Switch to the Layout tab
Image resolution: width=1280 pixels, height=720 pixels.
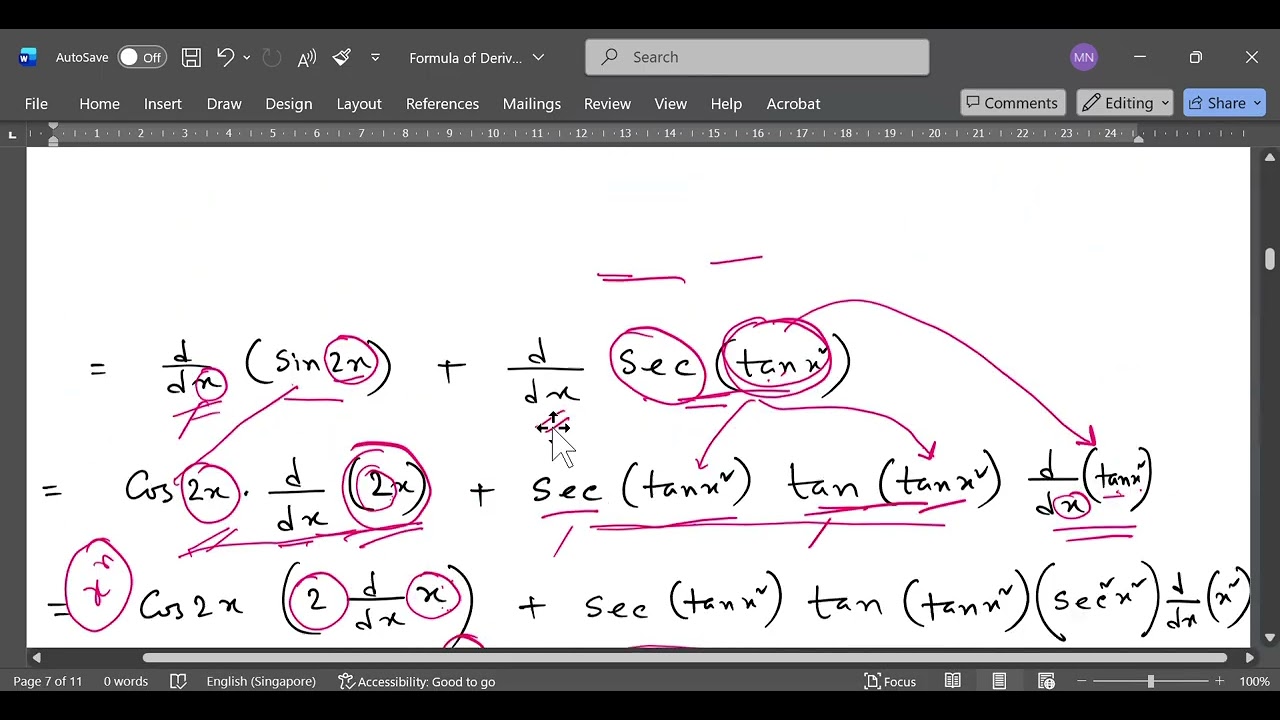pos(359,103)
